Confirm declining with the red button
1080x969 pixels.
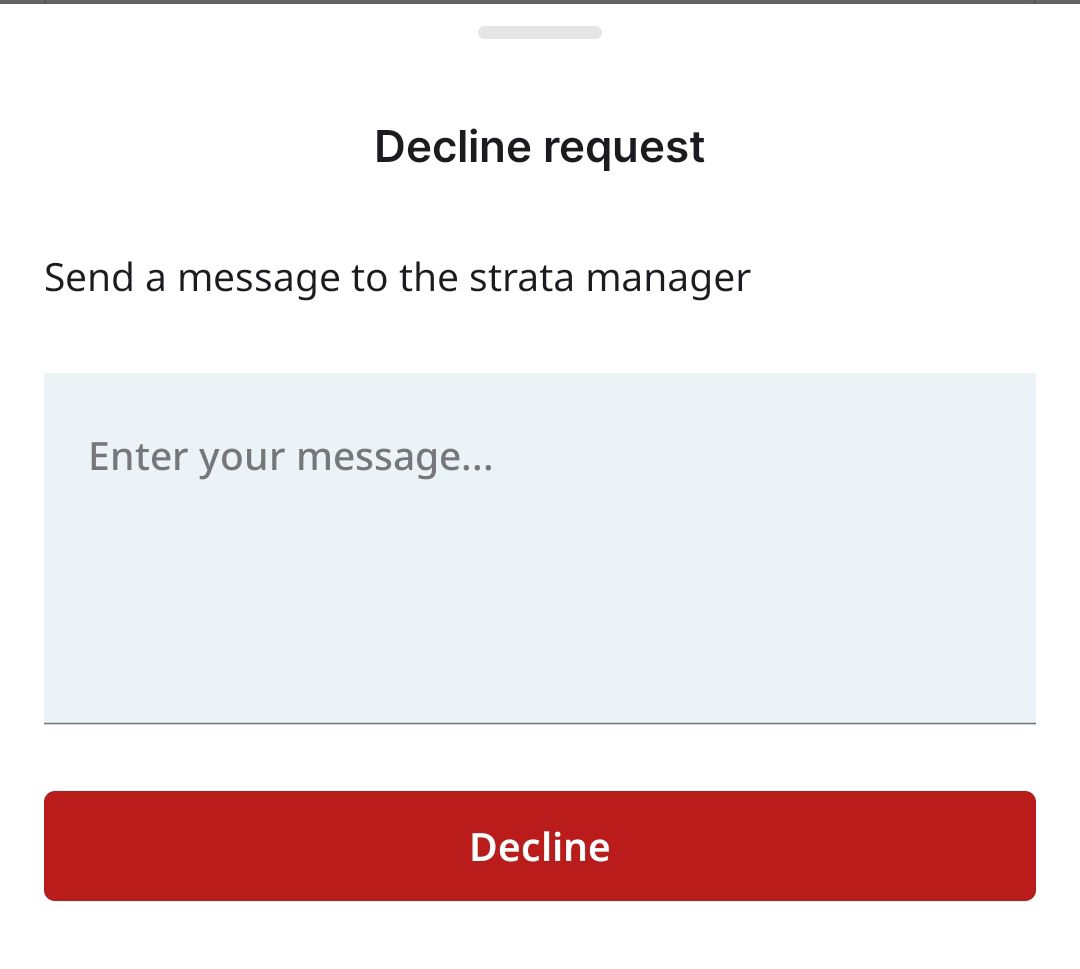point(540,846)
